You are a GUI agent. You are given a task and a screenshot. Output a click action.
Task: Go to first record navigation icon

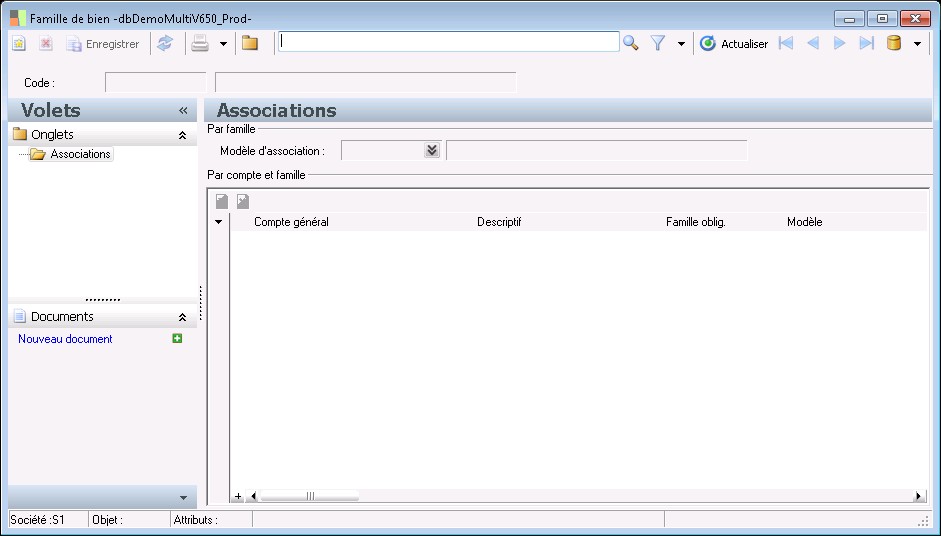click(x=786, y=43)
